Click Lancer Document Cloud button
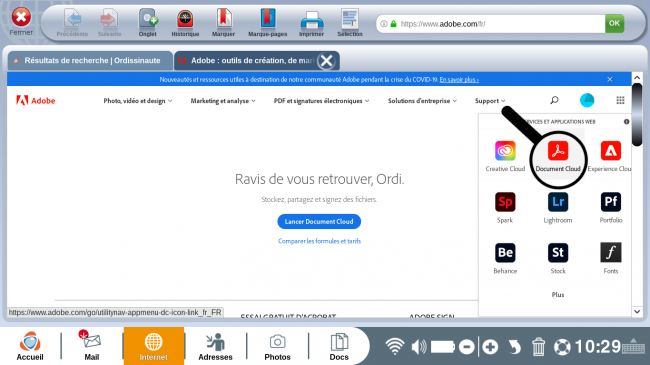Image resolution: width=650 pixels, height=365 pixels. pyautogui.click(x=319, y=221)
